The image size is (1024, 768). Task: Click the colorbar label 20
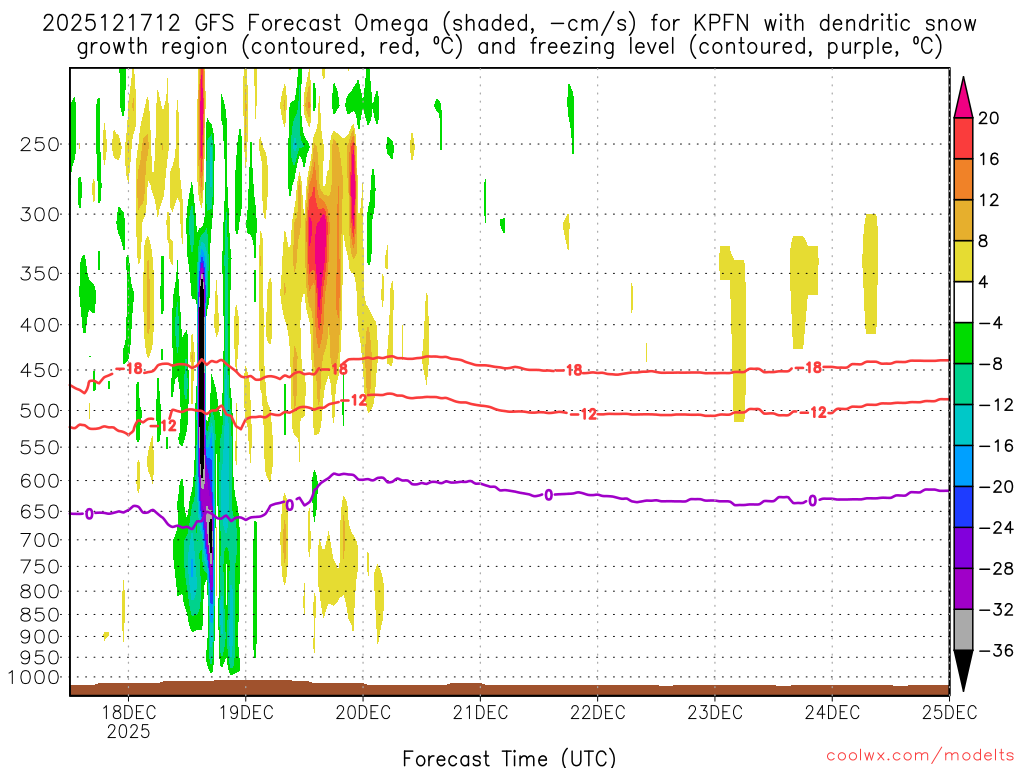point(989,118)
